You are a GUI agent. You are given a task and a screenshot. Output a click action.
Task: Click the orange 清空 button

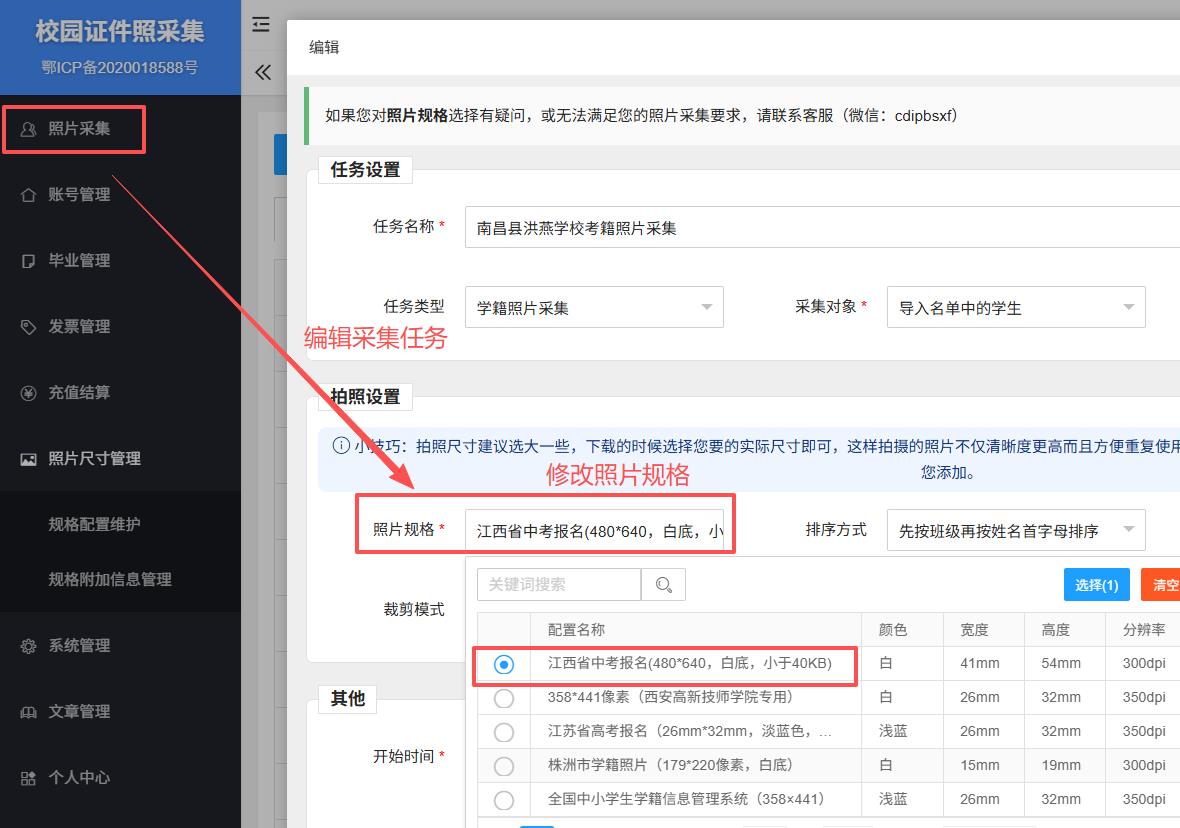(x=1162, y=585)
